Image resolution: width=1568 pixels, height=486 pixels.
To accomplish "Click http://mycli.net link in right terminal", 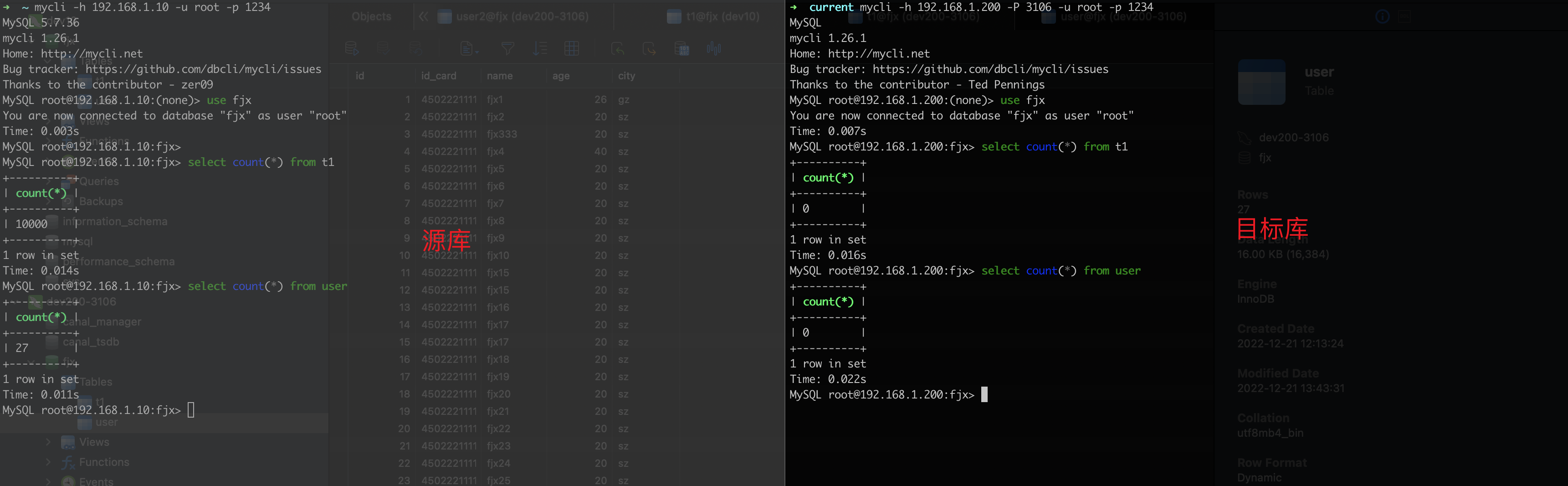I will pyautogui.click(x=879, y=54).
